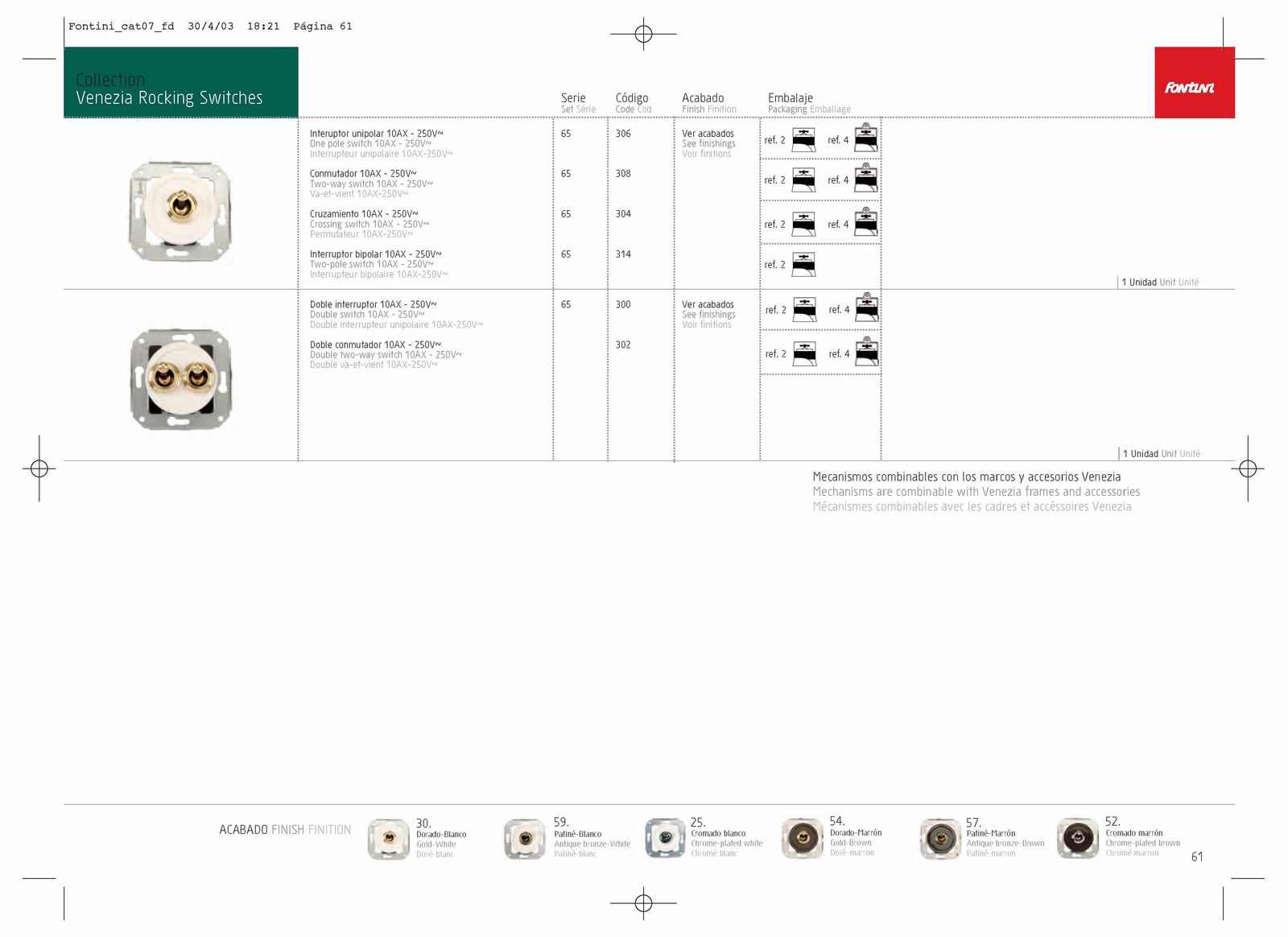
Task: Click 'Crossing switch 10AX - 250V~' translation
Action: coord(369,225)
